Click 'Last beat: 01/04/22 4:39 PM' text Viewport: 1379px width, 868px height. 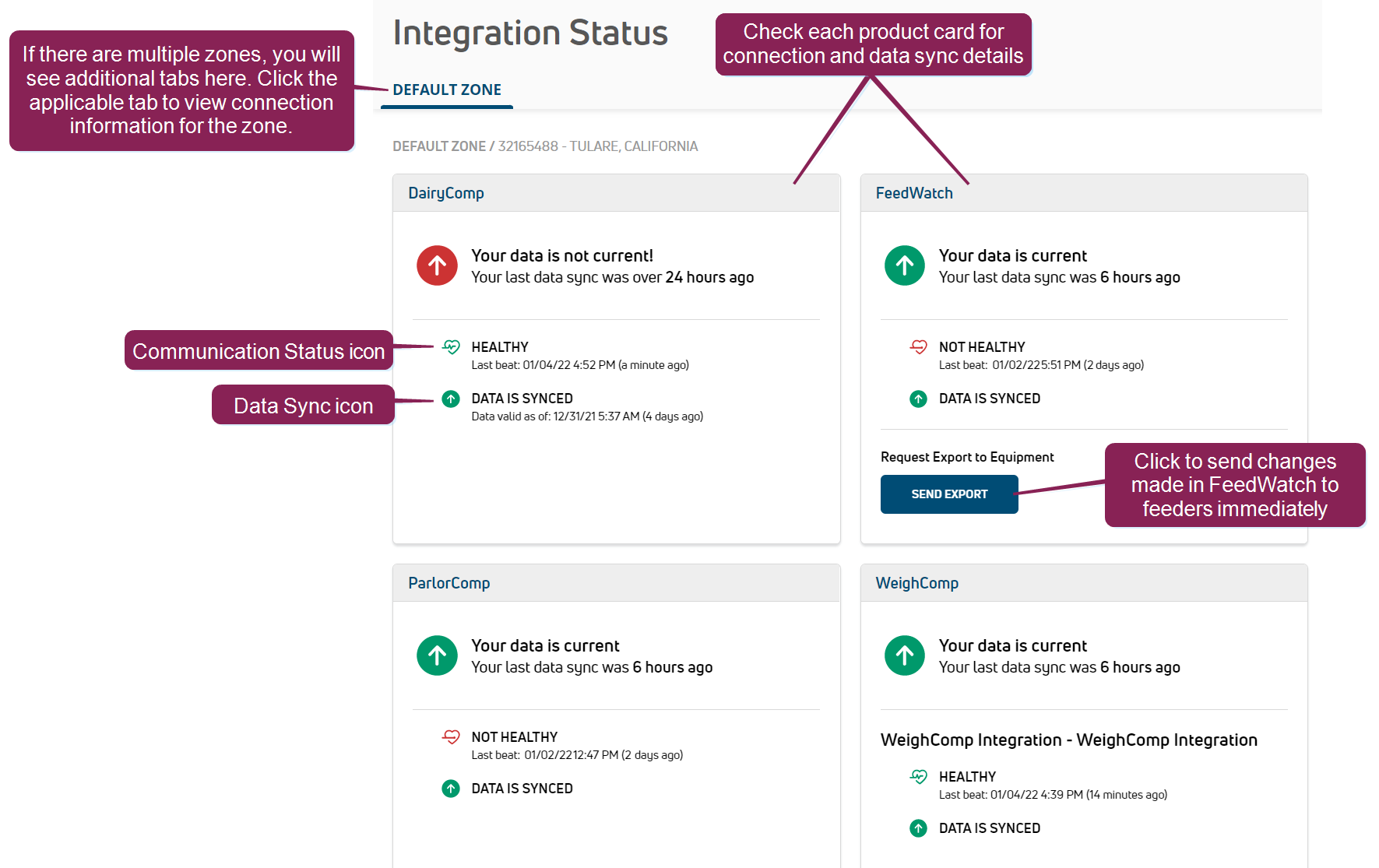point(1011,795)
